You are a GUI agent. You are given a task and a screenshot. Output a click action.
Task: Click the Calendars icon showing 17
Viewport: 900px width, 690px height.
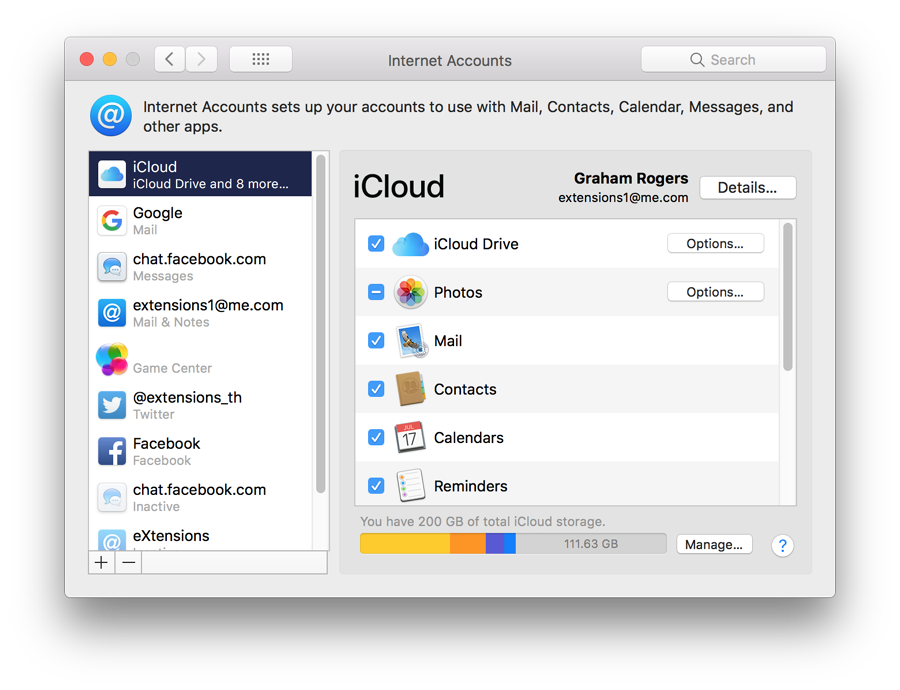coord(410,437)
